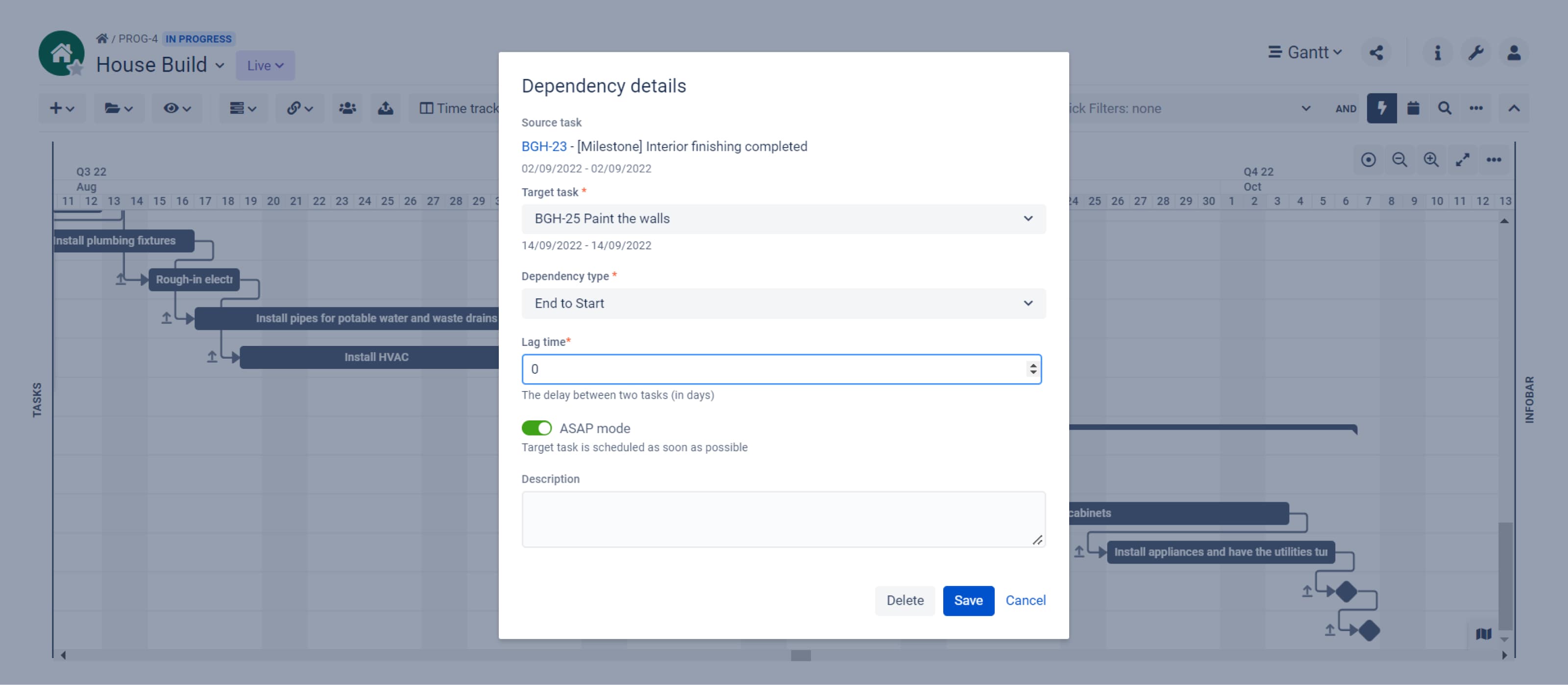This screenshot has width=1568, height=685.
Task: Click the AND filter operator
Action: [1346, 109]
